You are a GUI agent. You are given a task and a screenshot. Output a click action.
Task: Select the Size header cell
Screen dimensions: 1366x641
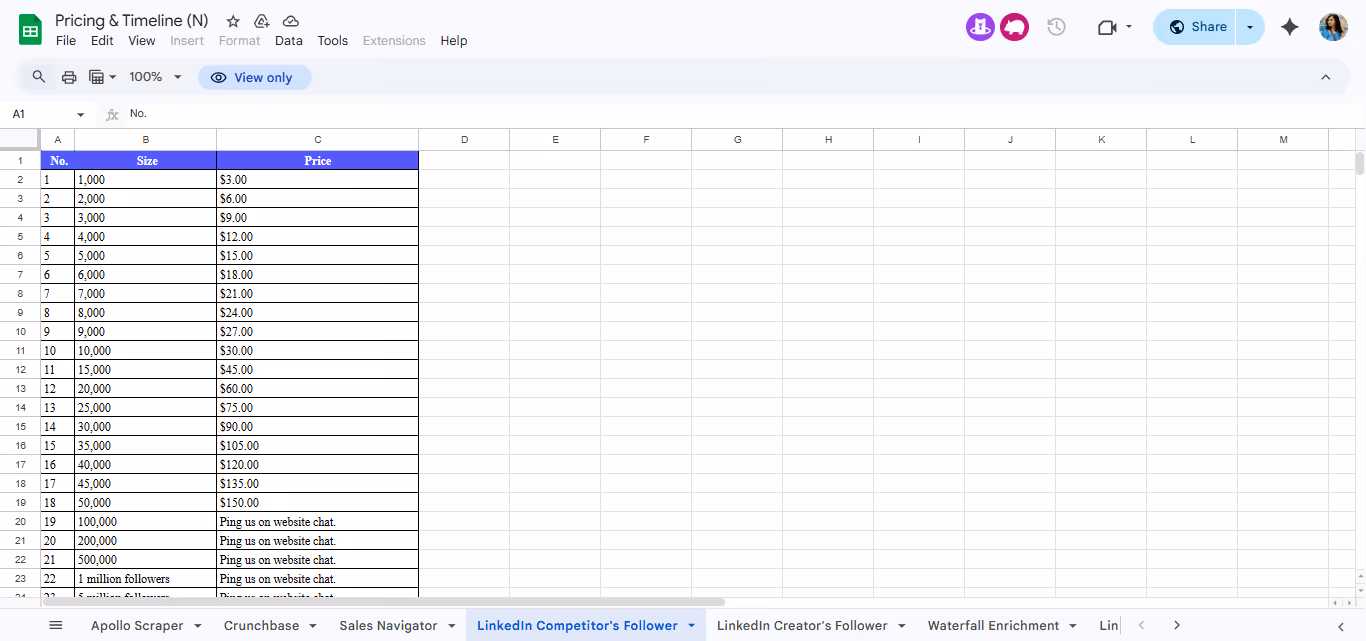coord(146,161)
